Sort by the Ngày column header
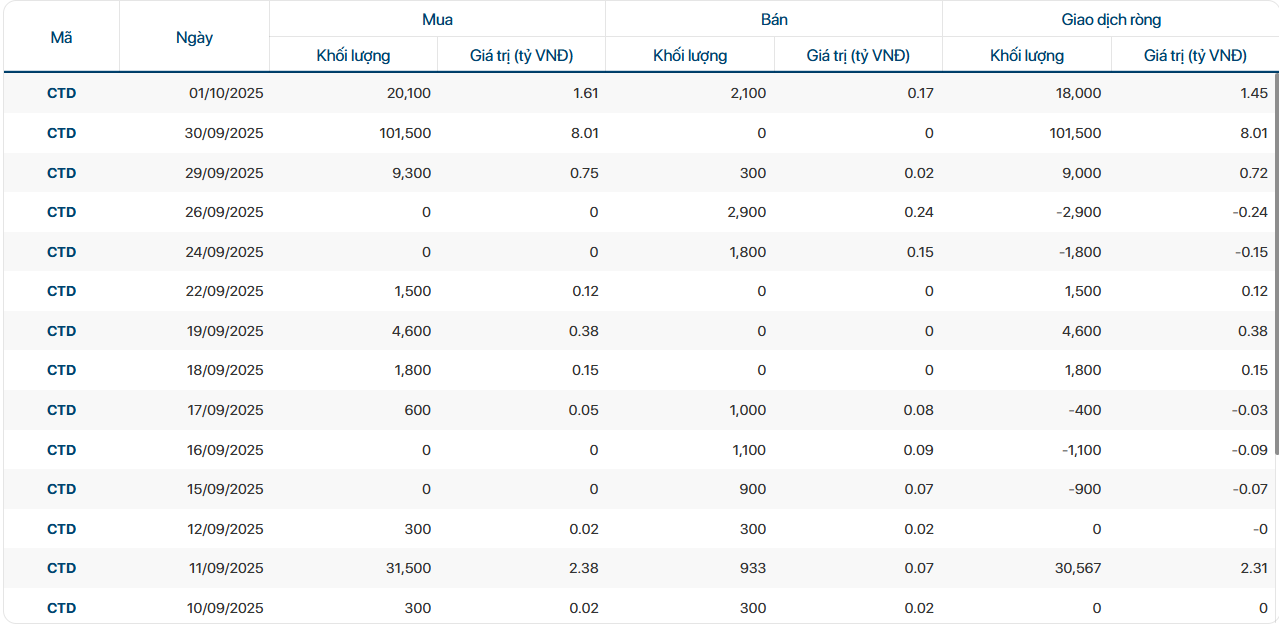 [194, 37]
